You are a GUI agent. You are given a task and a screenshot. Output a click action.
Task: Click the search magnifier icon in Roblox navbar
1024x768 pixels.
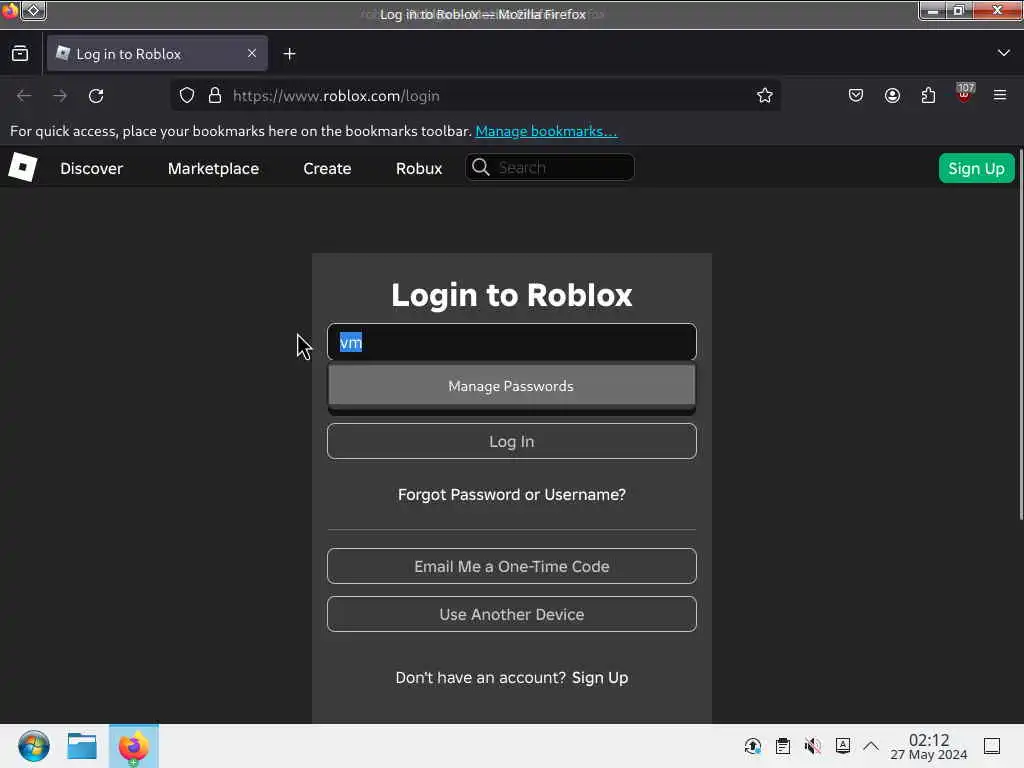[x=481, y=167]
